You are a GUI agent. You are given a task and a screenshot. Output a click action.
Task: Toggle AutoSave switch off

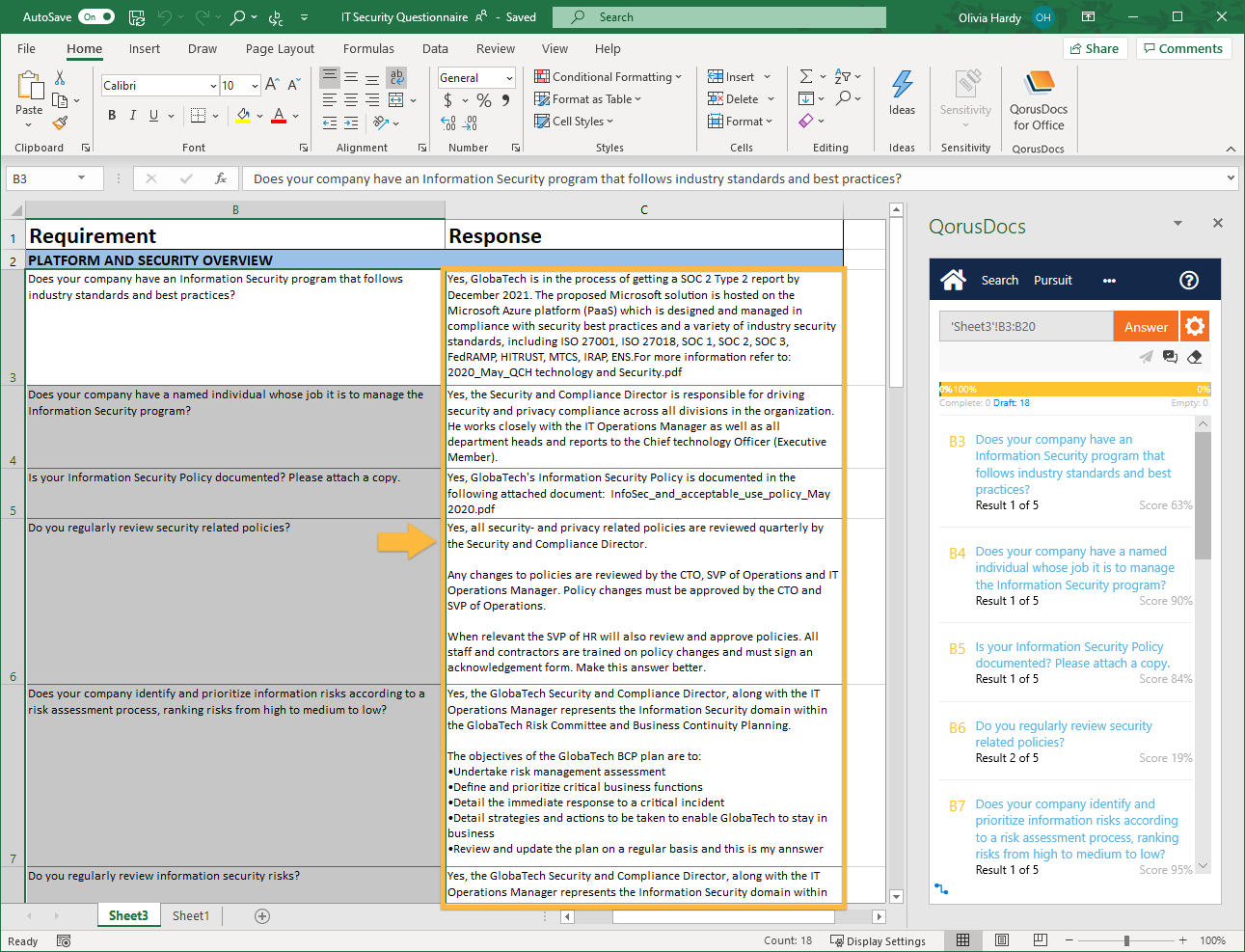click(96, 16)
